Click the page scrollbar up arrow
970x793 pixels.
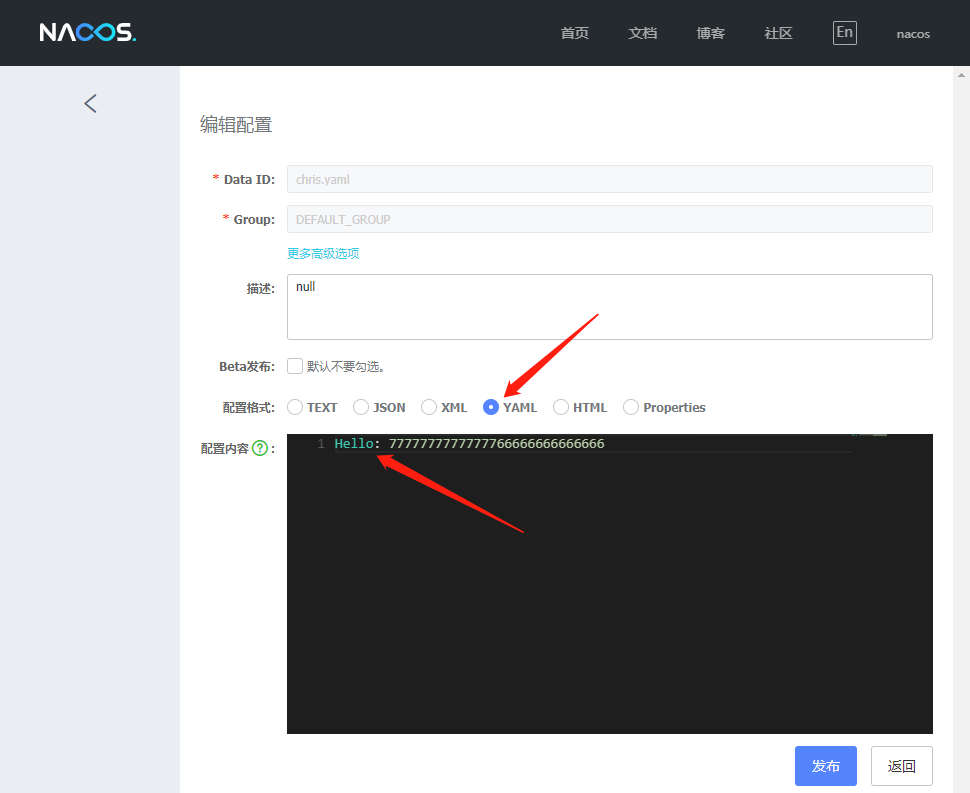point(961,75)
